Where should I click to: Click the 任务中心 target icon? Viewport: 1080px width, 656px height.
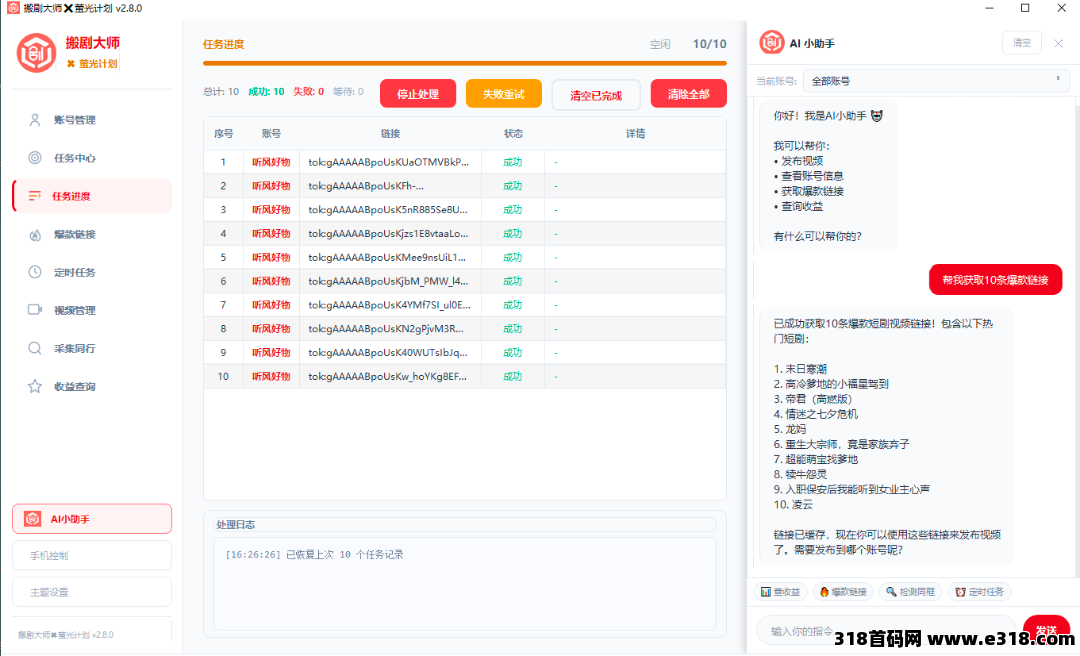coord(35,158)
